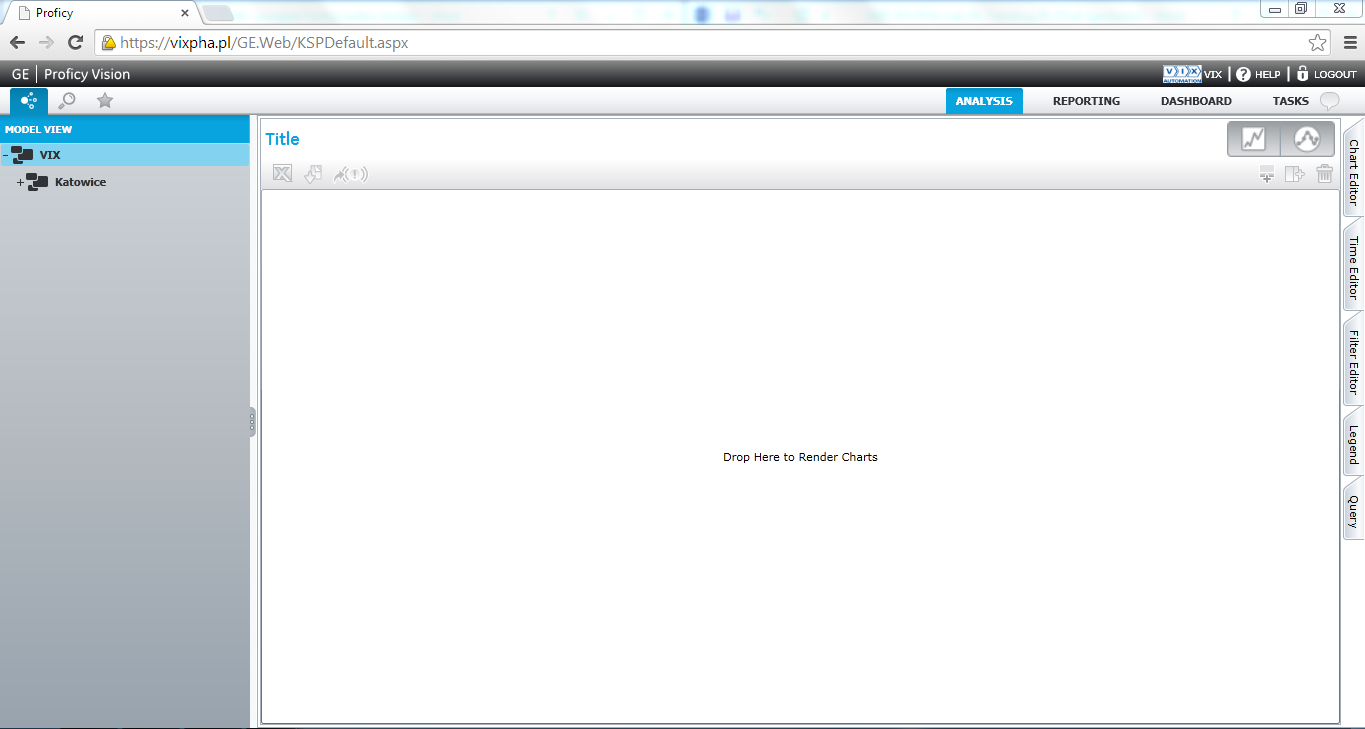Open the Filter Editor side tab
The width and height of the screenshot is (1365, 729).
pyautogui.click(x=1353, y=362)
